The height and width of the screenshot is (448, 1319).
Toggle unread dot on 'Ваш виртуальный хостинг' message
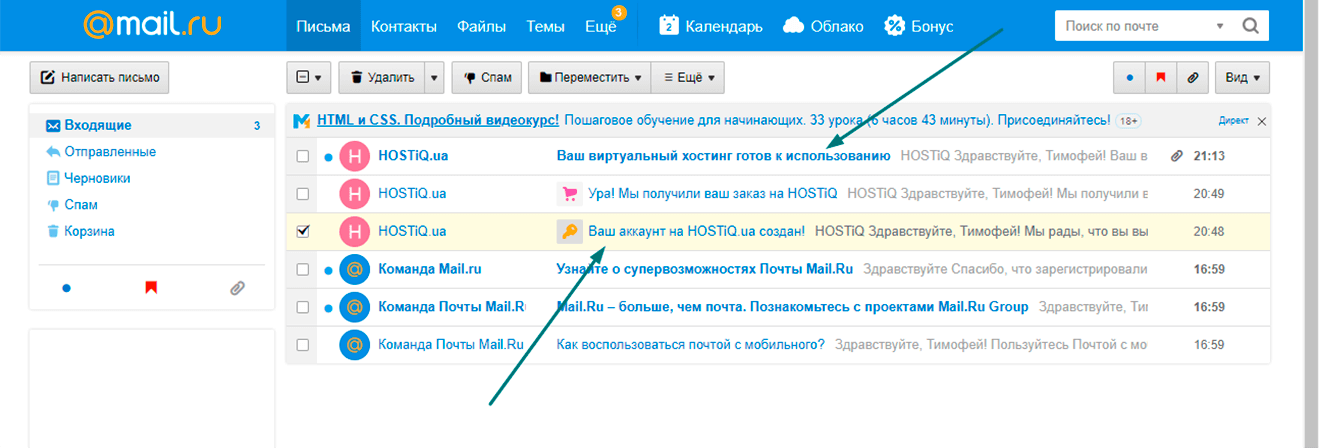pos(328,157)
